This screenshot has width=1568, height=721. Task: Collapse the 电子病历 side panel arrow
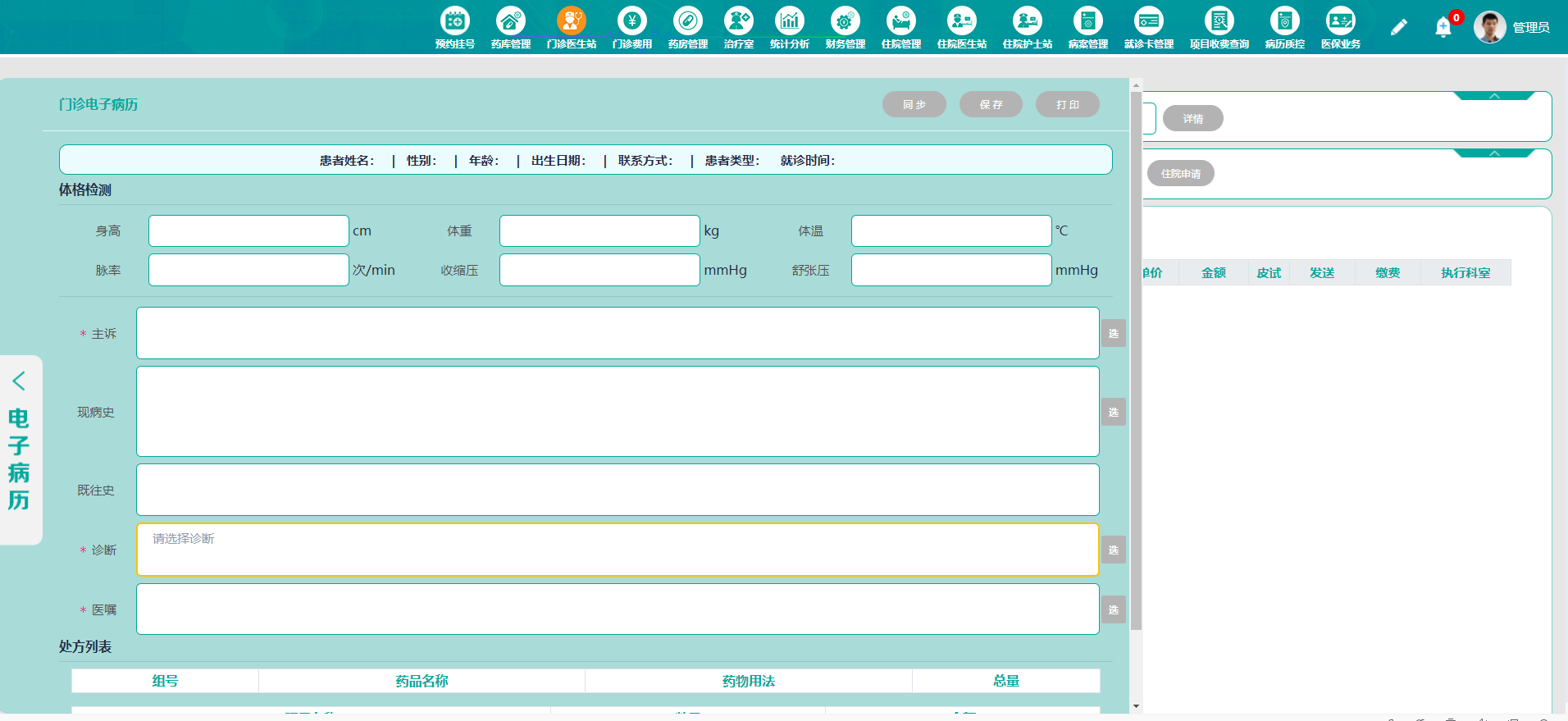point(19,381)
